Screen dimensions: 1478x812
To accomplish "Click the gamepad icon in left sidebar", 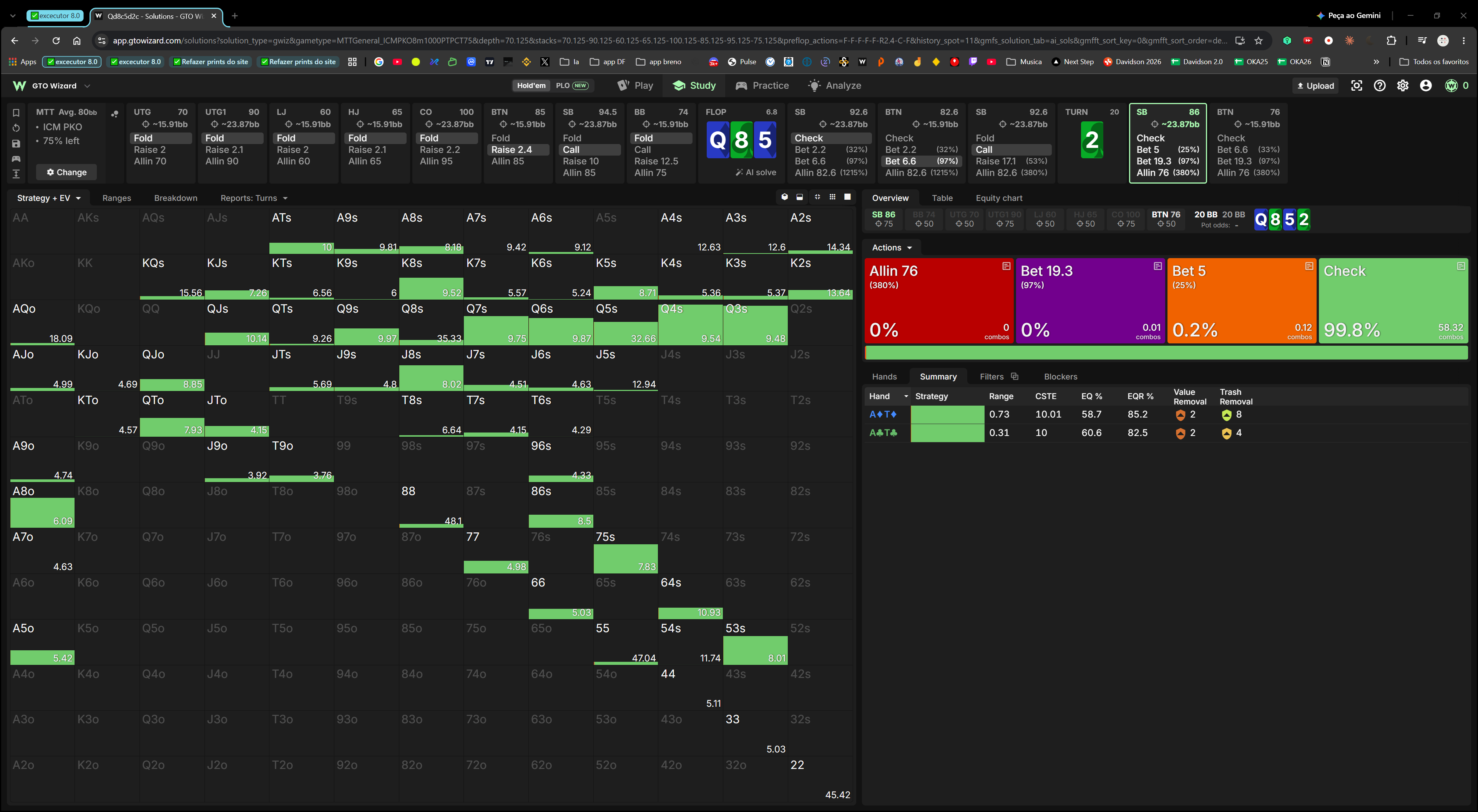I will (x=16, y=159).
